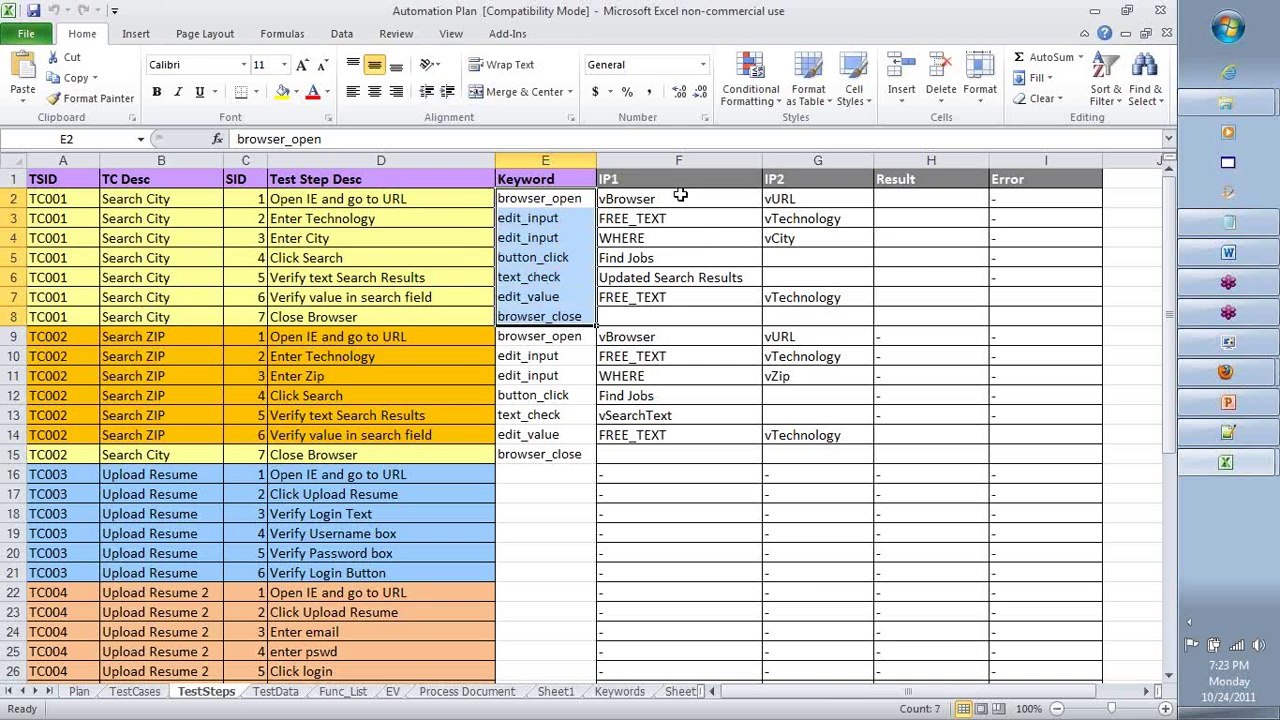Switch to the Data ribbon tab

(342, 34)
